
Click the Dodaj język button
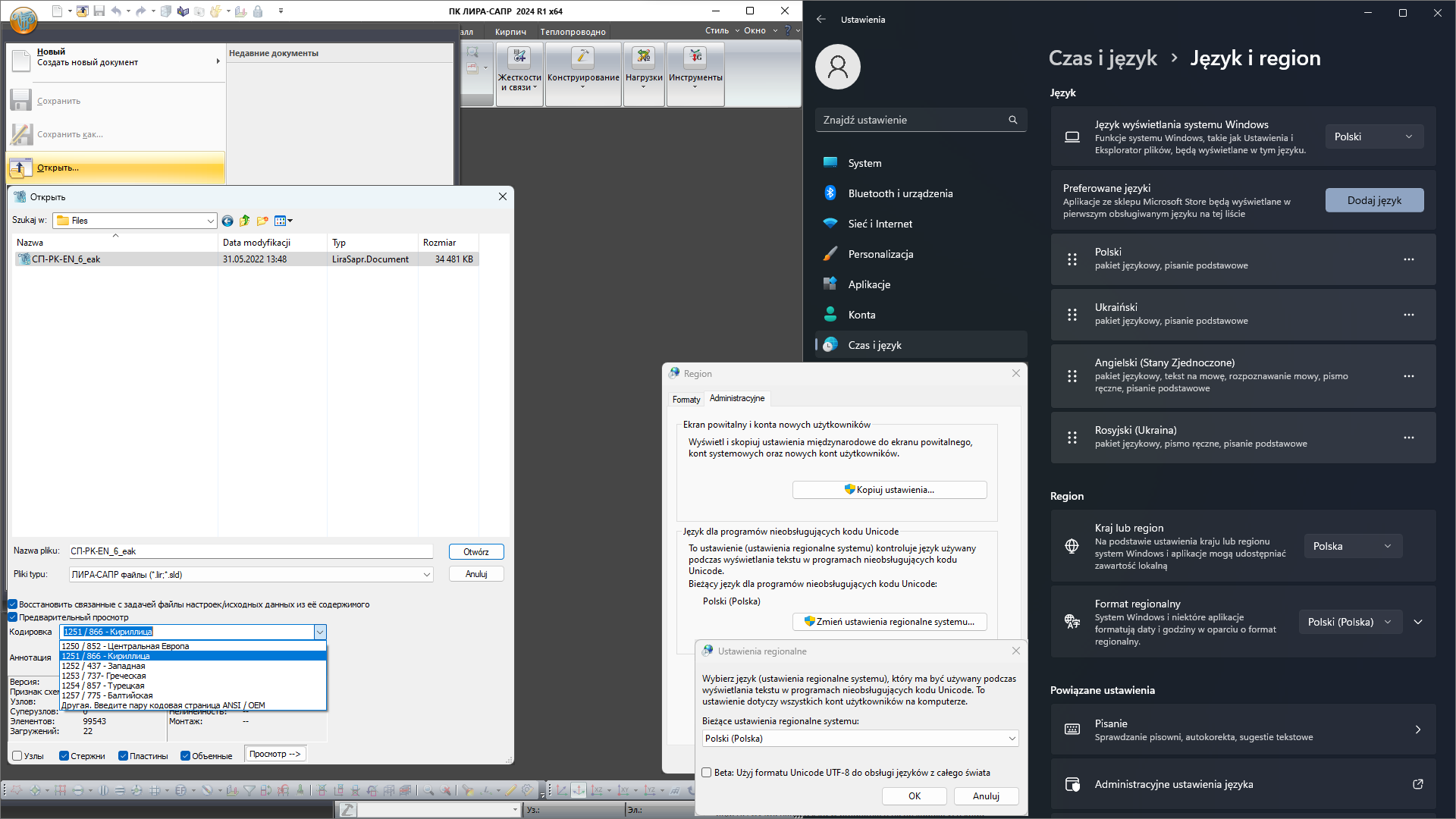pyautogui.click(x=1373, y=200)
